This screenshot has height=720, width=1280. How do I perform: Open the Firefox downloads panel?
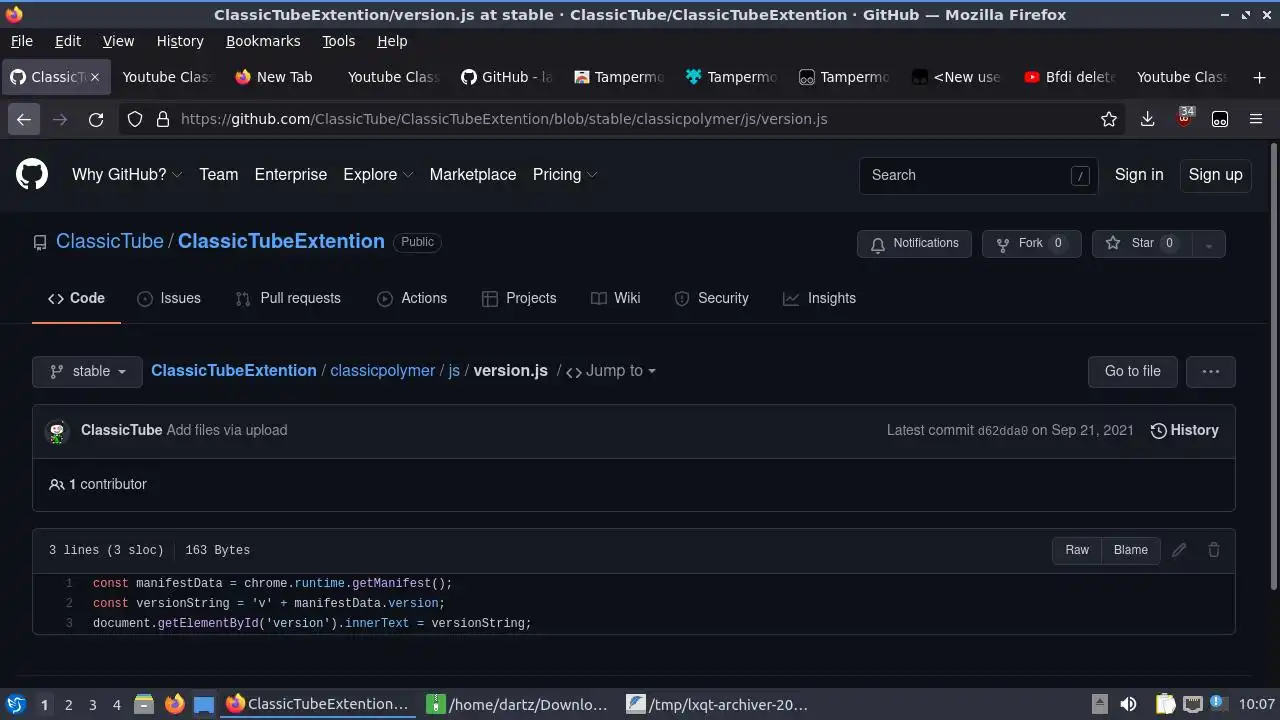(1147, 119)
